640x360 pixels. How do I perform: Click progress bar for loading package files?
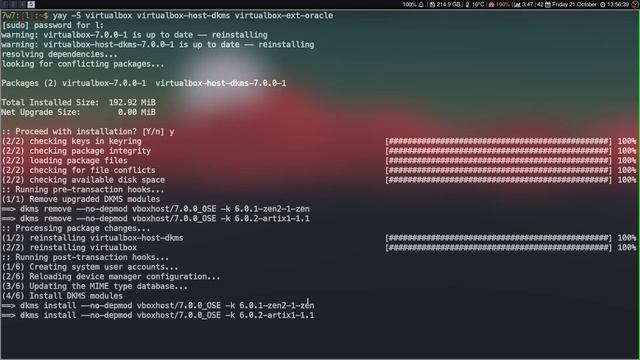point(499,160)
